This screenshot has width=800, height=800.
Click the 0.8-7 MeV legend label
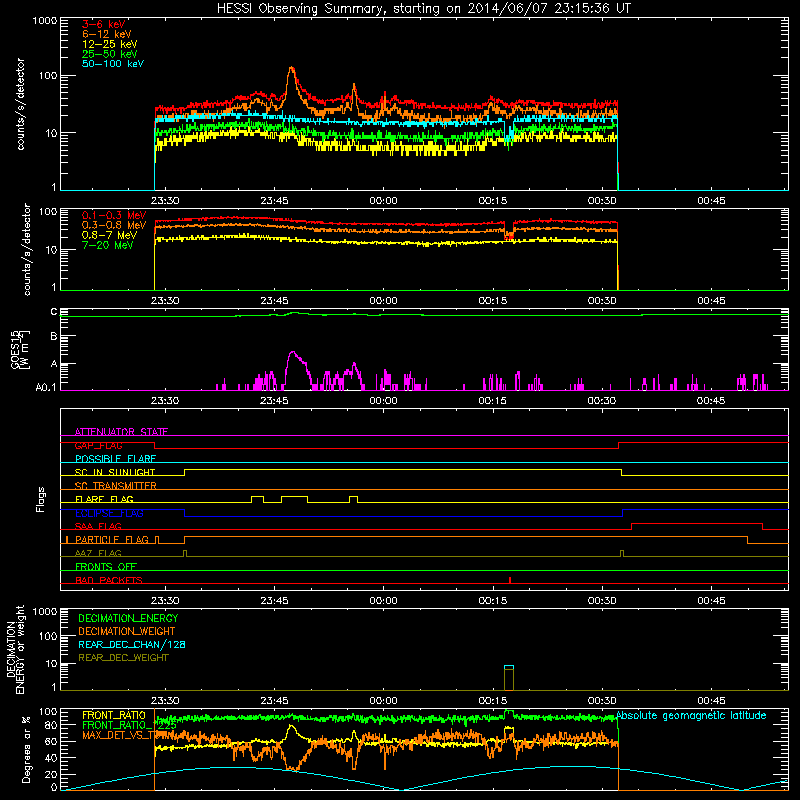click(x=109, y=235)
